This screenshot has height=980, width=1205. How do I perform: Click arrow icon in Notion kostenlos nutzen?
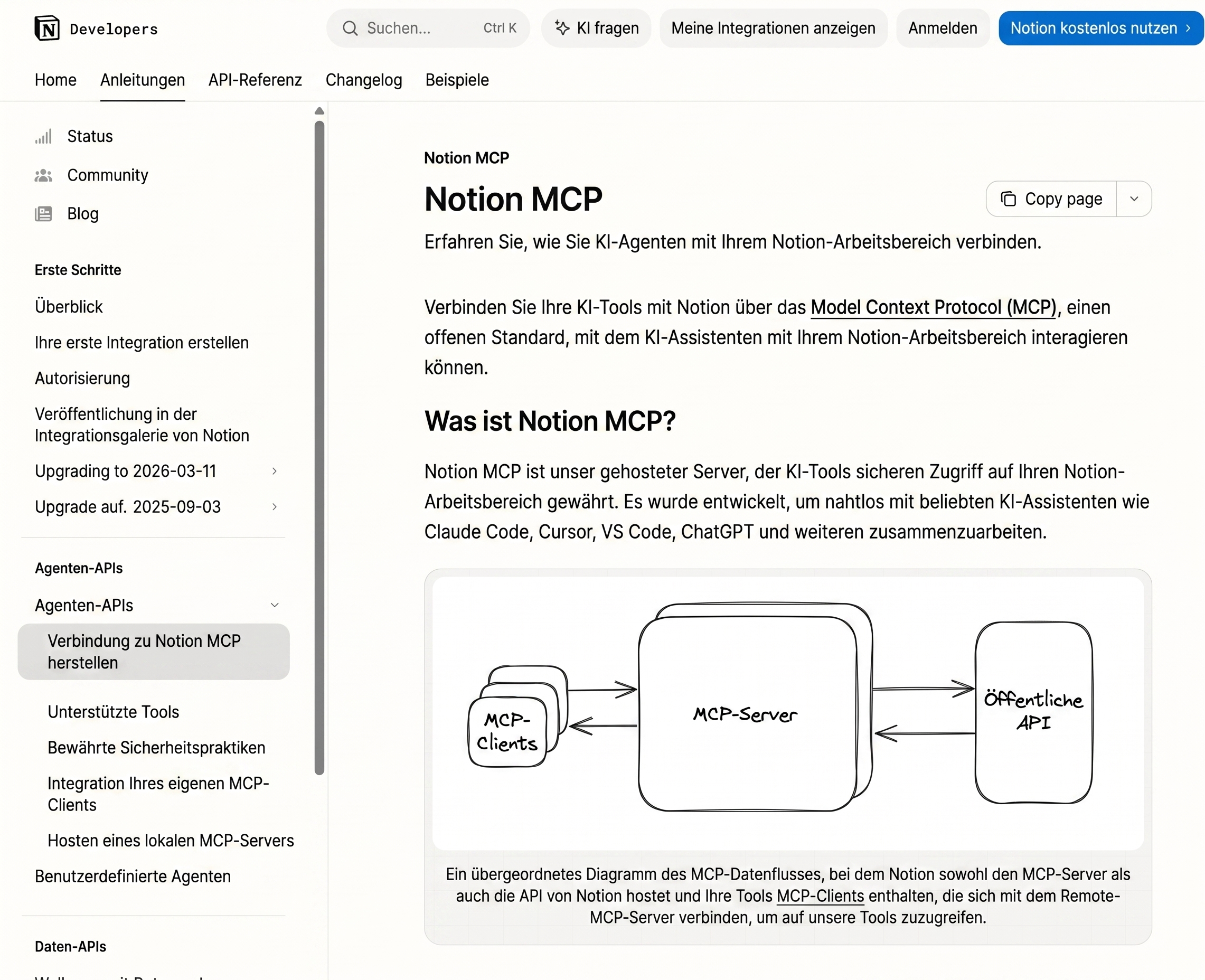click(x=1188, y=27)
